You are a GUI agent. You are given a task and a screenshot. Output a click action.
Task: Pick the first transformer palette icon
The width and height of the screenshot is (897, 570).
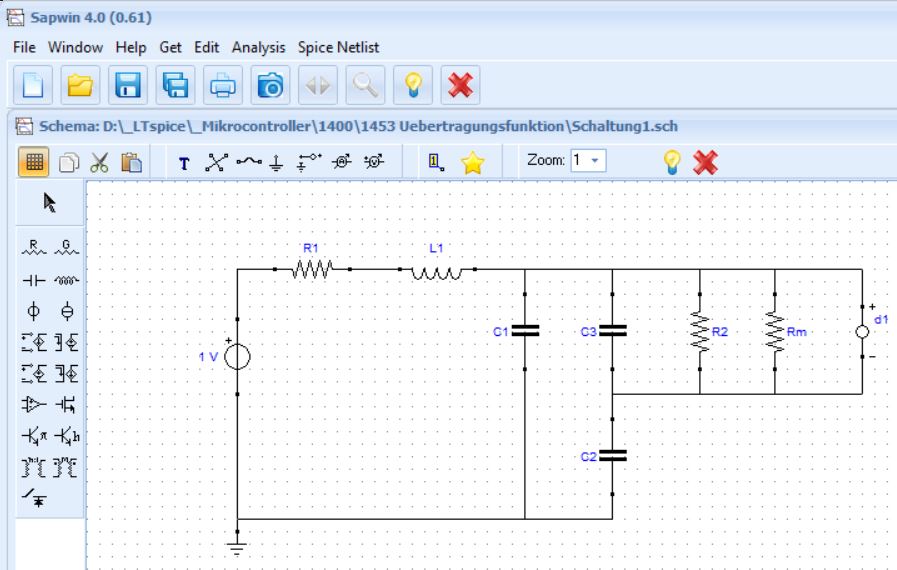coord(34,468)
